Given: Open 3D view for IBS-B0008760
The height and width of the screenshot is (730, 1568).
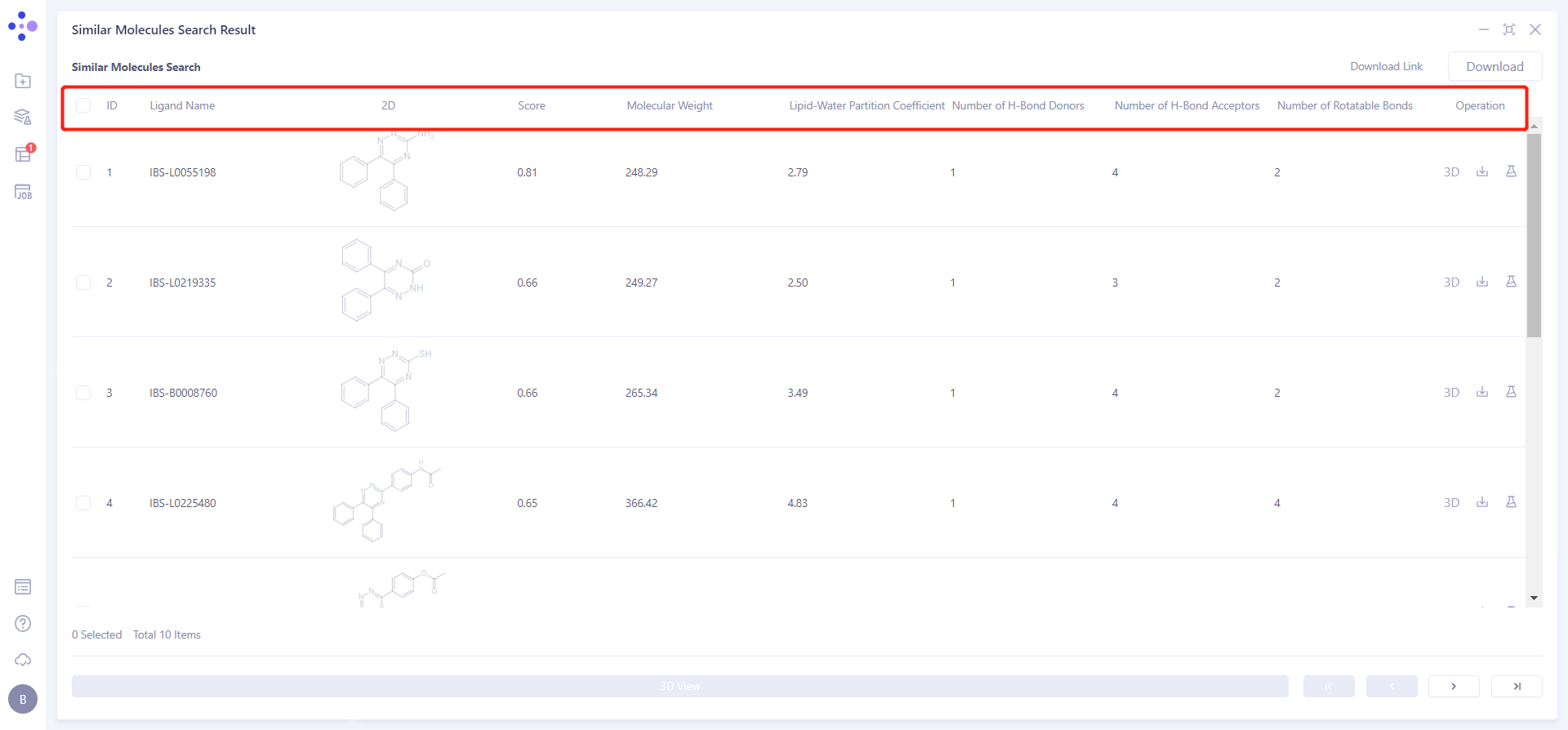Looking at the screenshot, I should click(1451, 393).
